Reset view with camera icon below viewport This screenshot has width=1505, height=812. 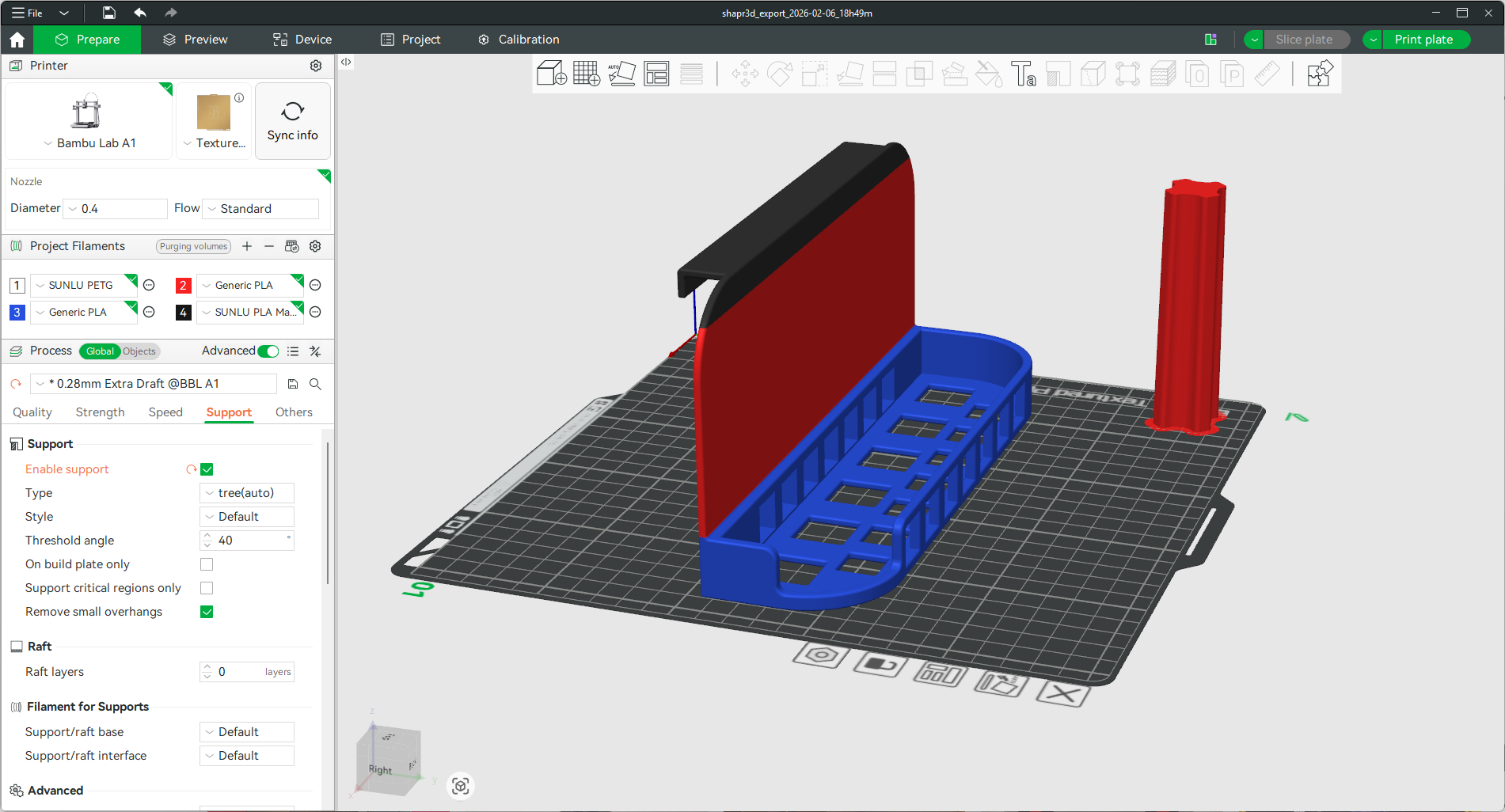[x=461, y=786]
